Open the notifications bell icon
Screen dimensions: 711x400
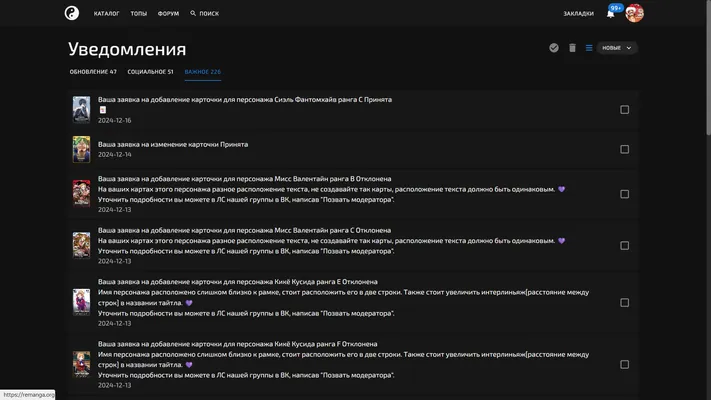(610, 14)
